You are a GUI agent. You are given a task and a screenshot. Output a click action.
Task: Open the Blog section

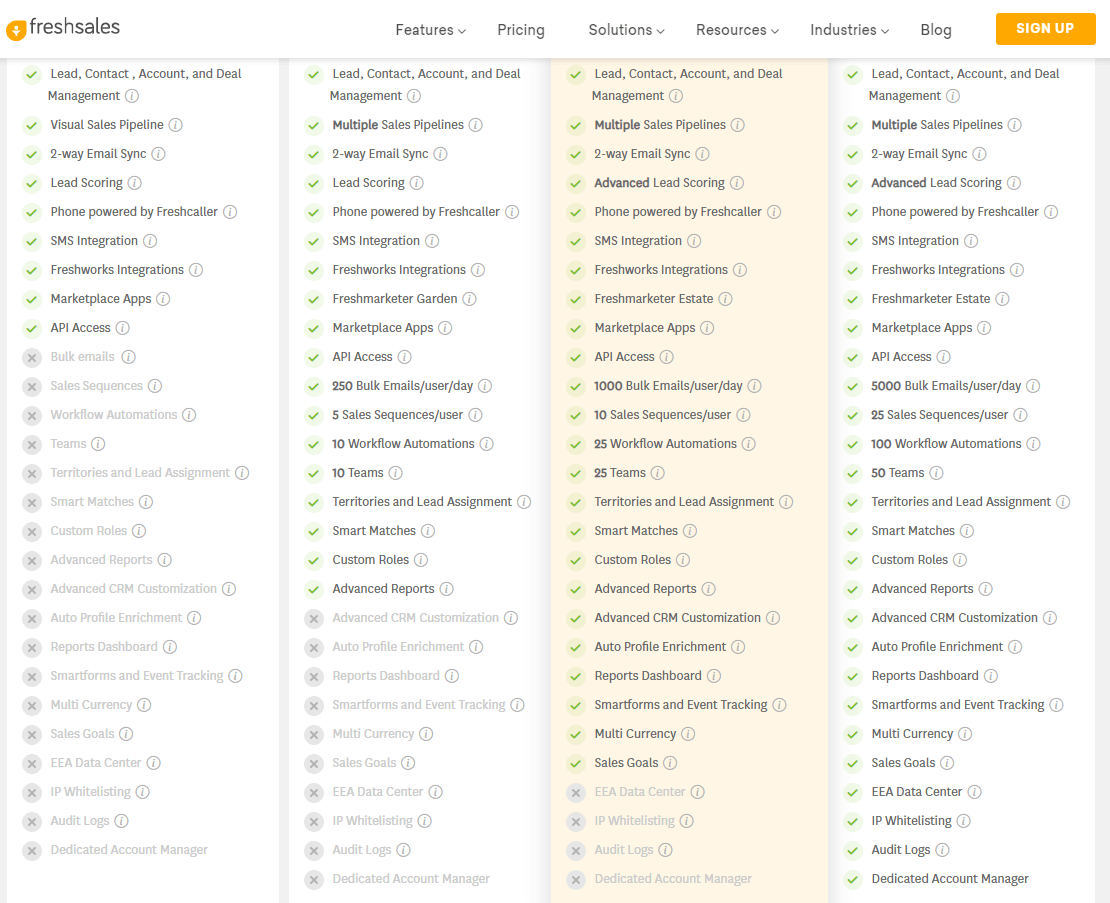point(936,30)
